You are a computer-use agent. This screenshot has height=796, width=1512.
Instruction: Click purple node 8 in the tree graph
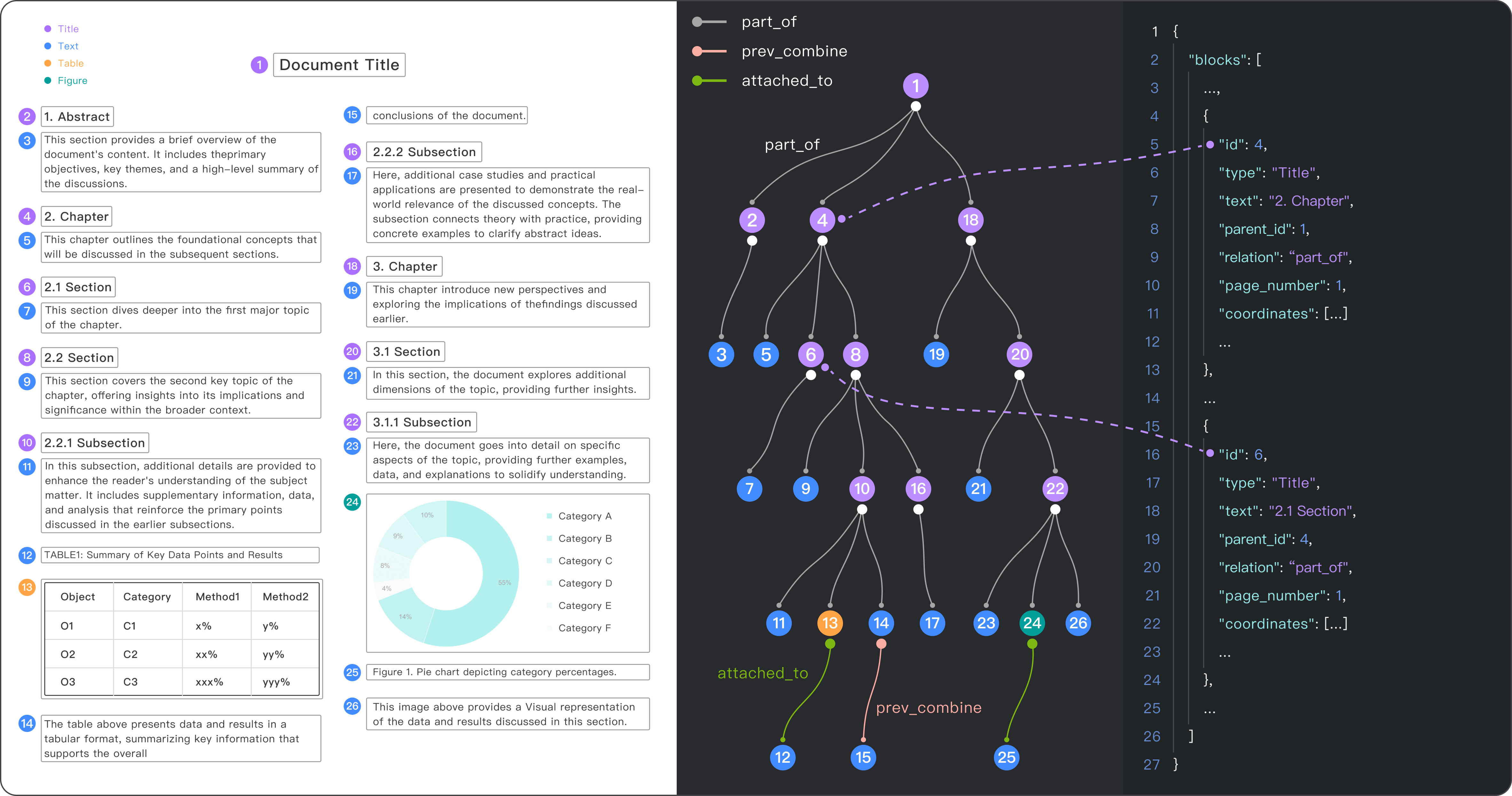856,354
